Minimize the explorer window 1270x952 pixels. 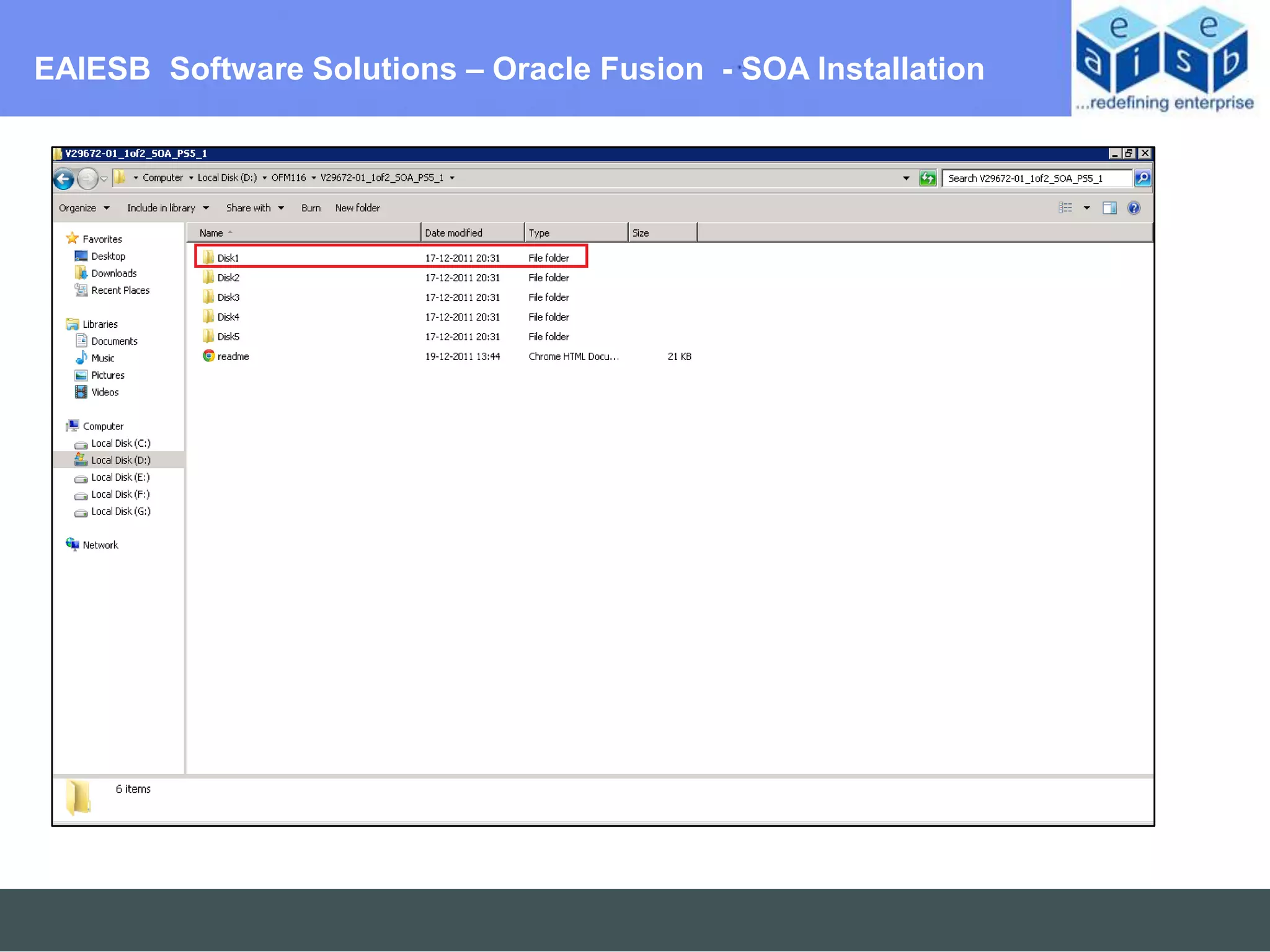[1114, 154]
